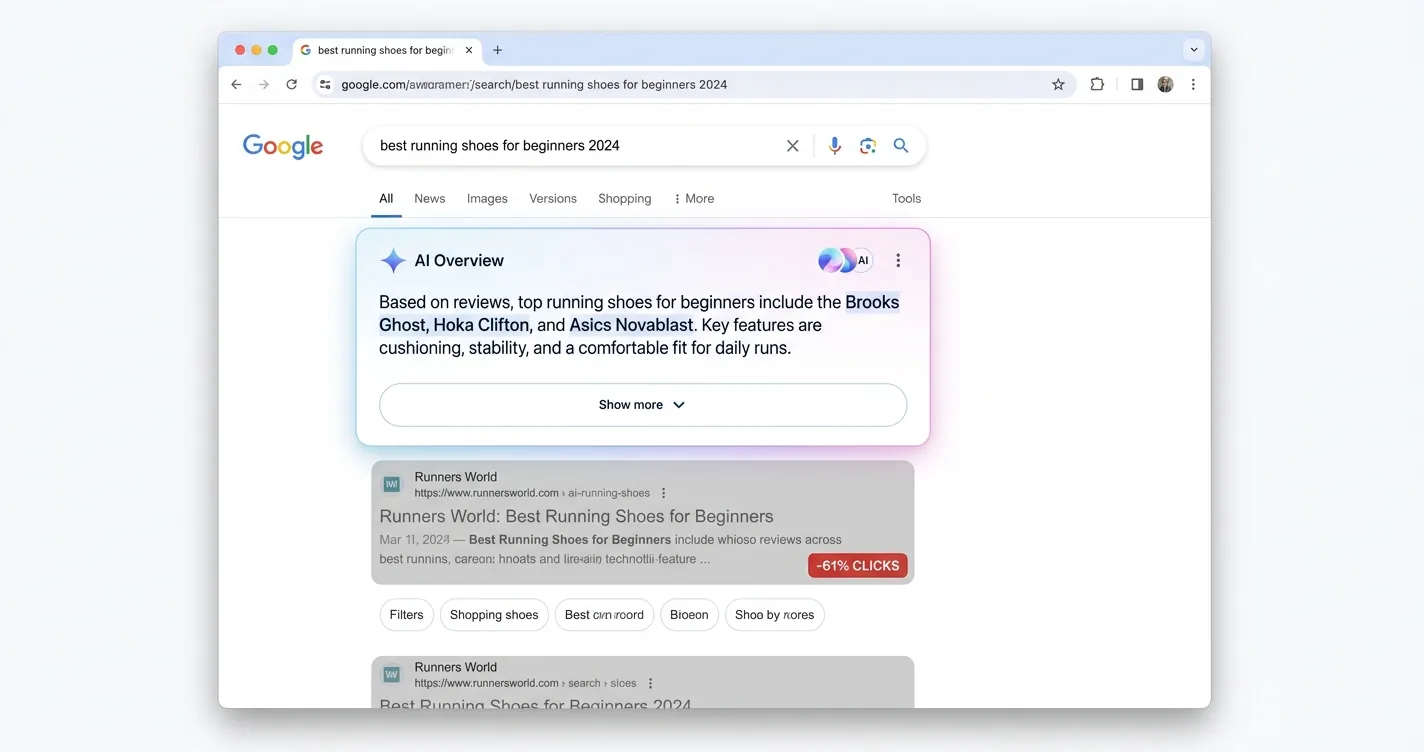
Task: Switch to the Versions tab
Action: point(553,199)
